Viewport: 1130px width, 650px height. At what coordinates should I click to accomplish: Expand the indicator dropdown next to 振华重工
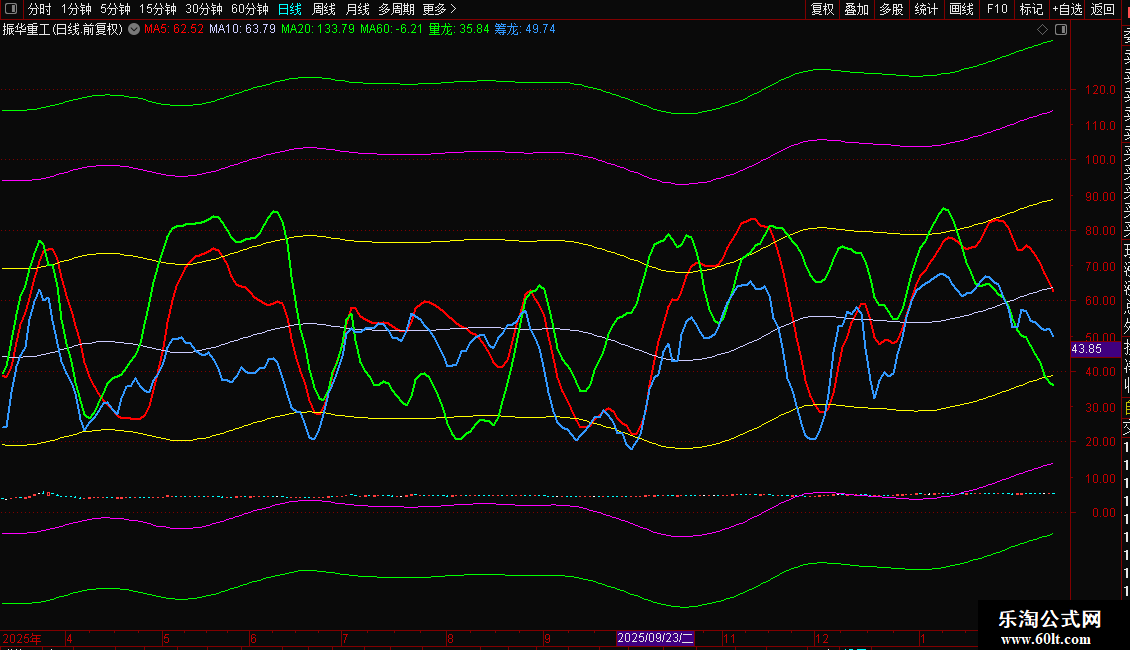[x=134, y=29]
